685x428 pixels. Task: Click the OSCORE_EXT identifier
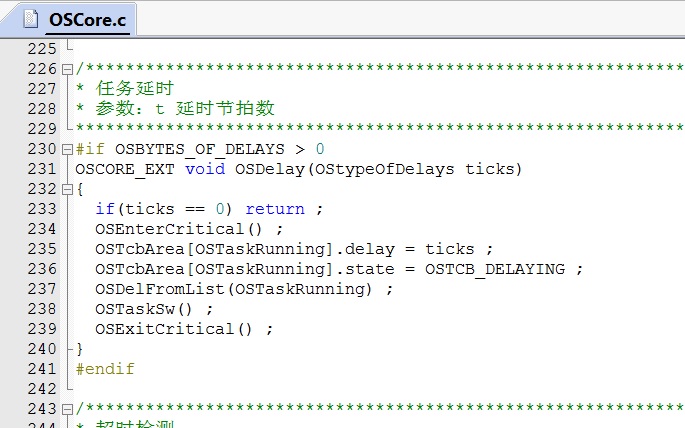(x=125, y=169)
